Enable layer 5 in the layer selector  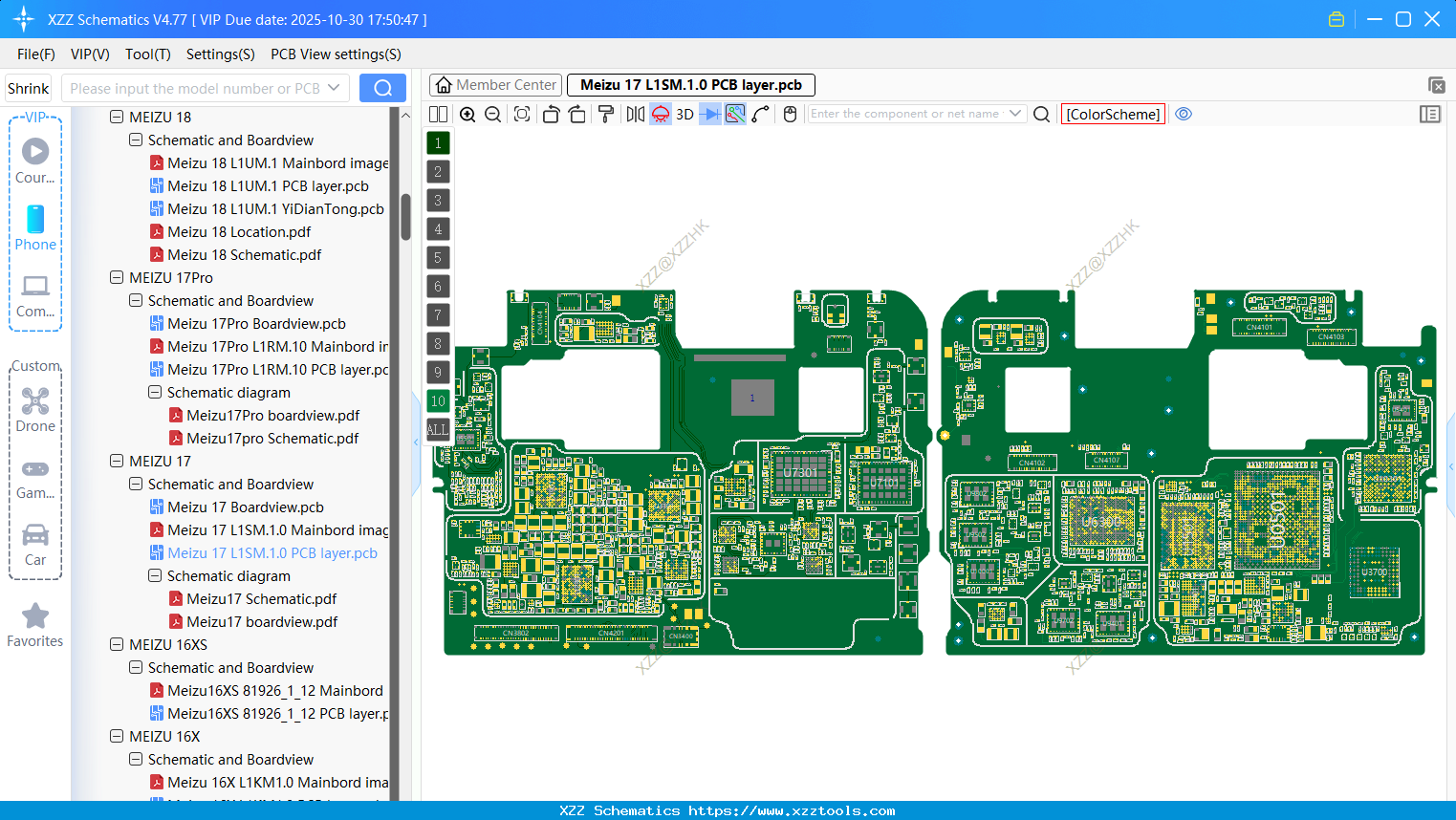438,257
